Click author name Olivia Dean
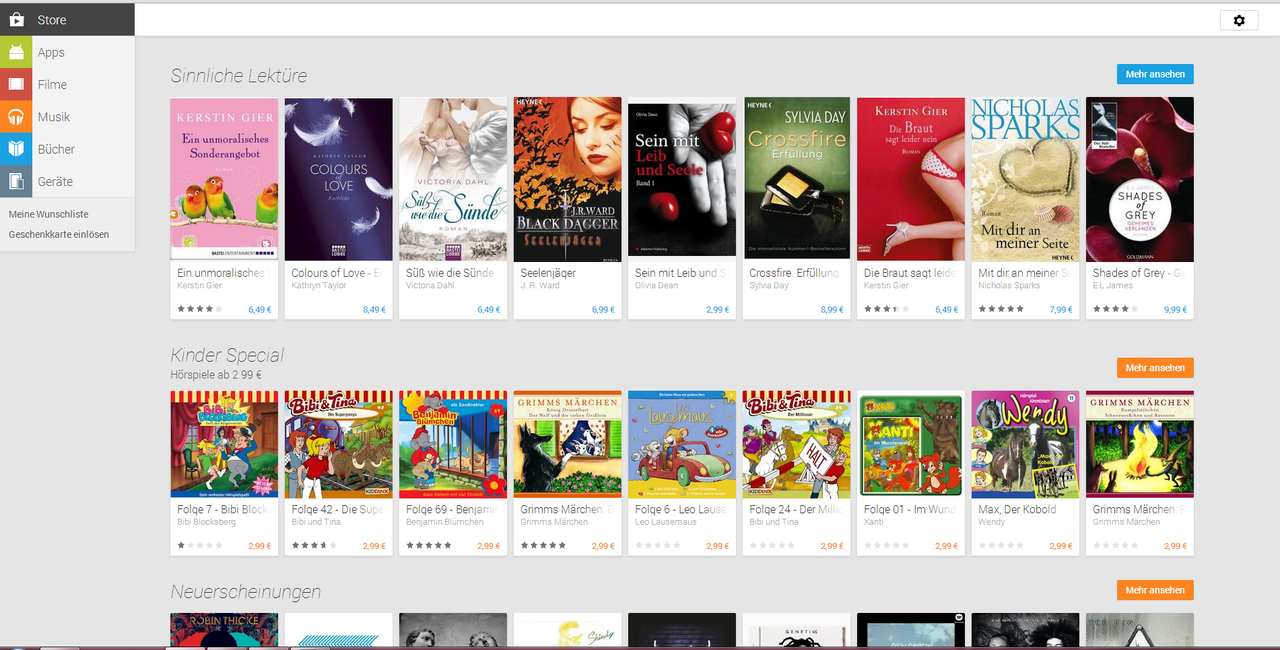The width and height of the screenshot is (1280, 650). tap(656, 286)
